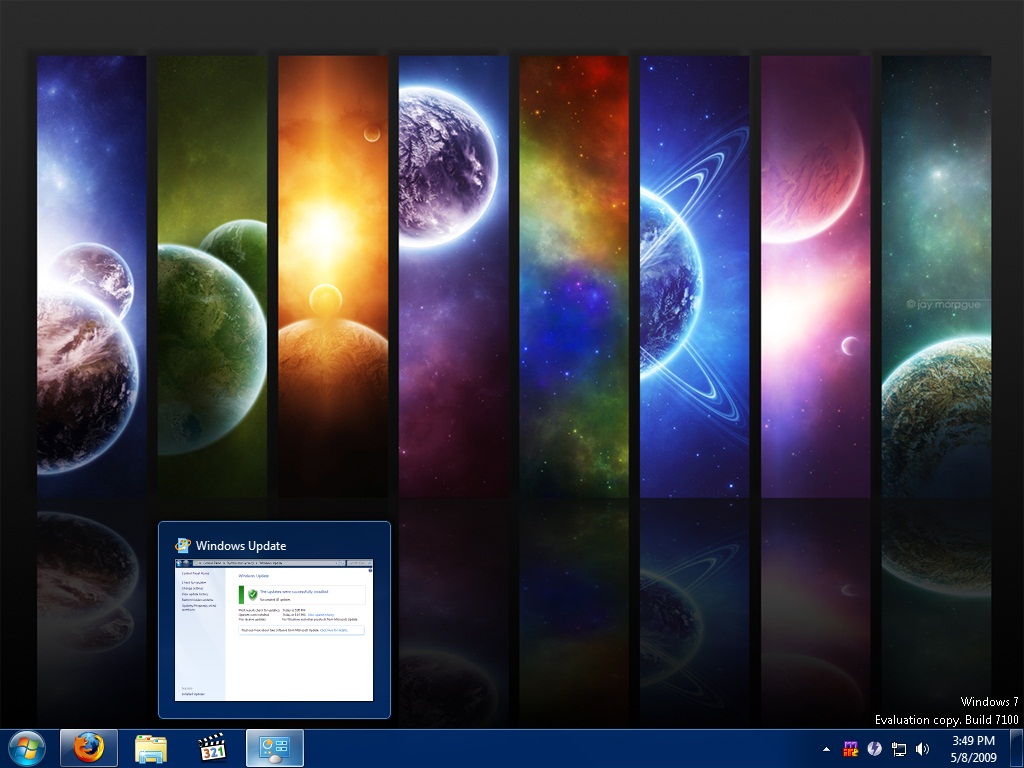Click the Show Desktop button at taskbar end

click(1016, 748)
